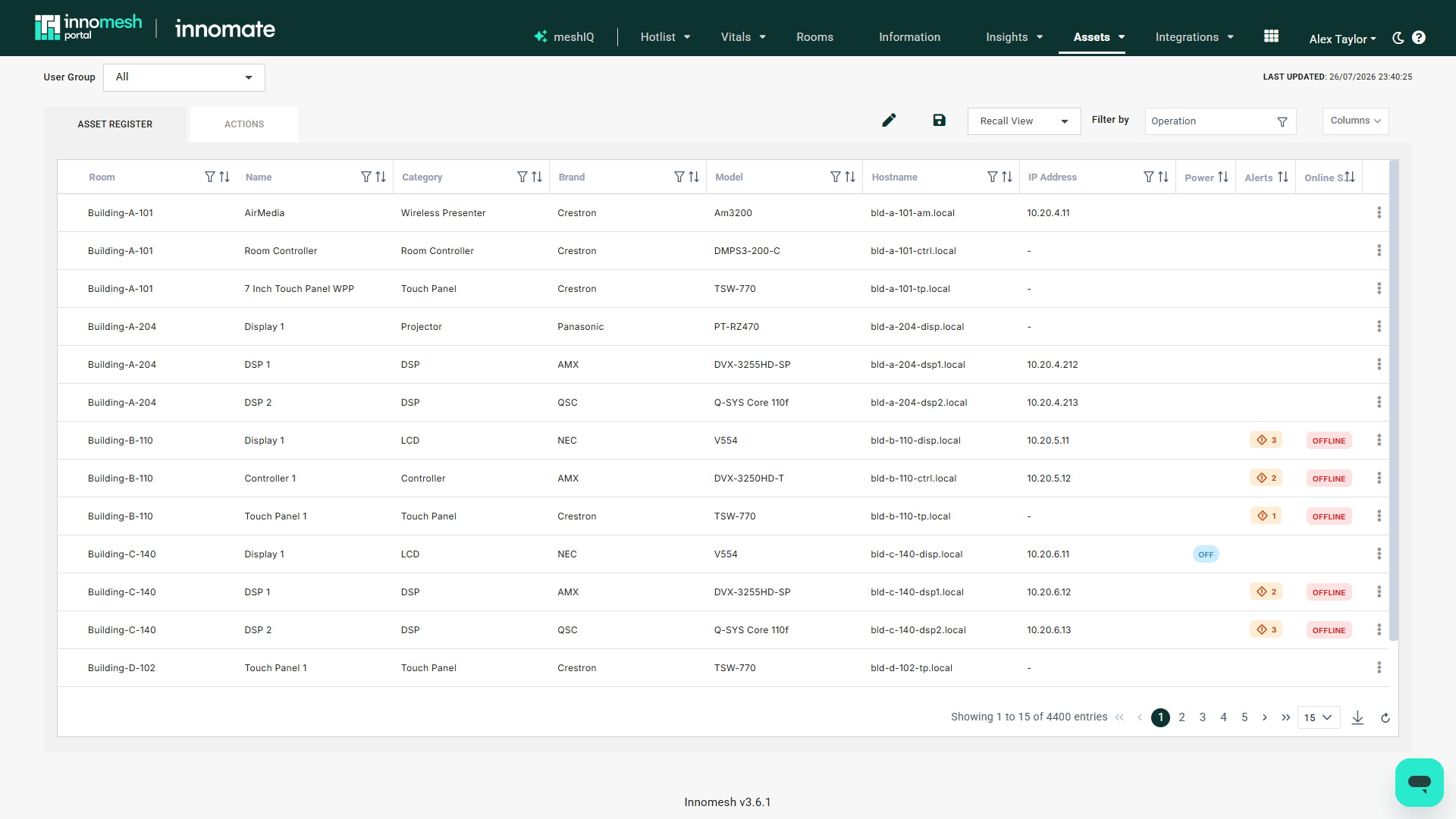The height and width of the screenshot is (819, 1456).
Task: Sort the Hostname column
Action: pos(1007,177)
